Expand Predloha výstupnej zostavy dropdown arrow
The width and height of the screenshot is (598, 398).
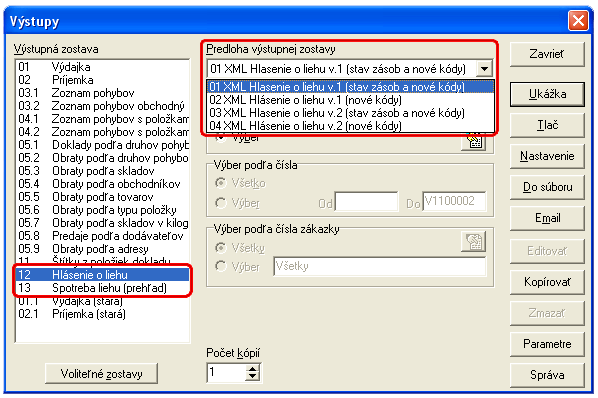click(484, 69)
